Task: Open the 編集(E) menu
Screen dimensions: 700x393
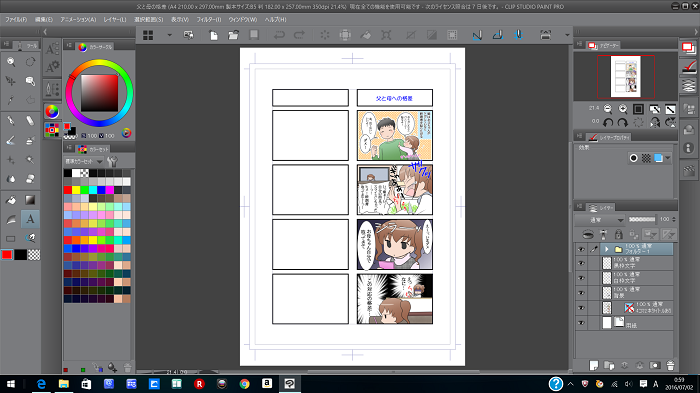Action: point(44,20)
